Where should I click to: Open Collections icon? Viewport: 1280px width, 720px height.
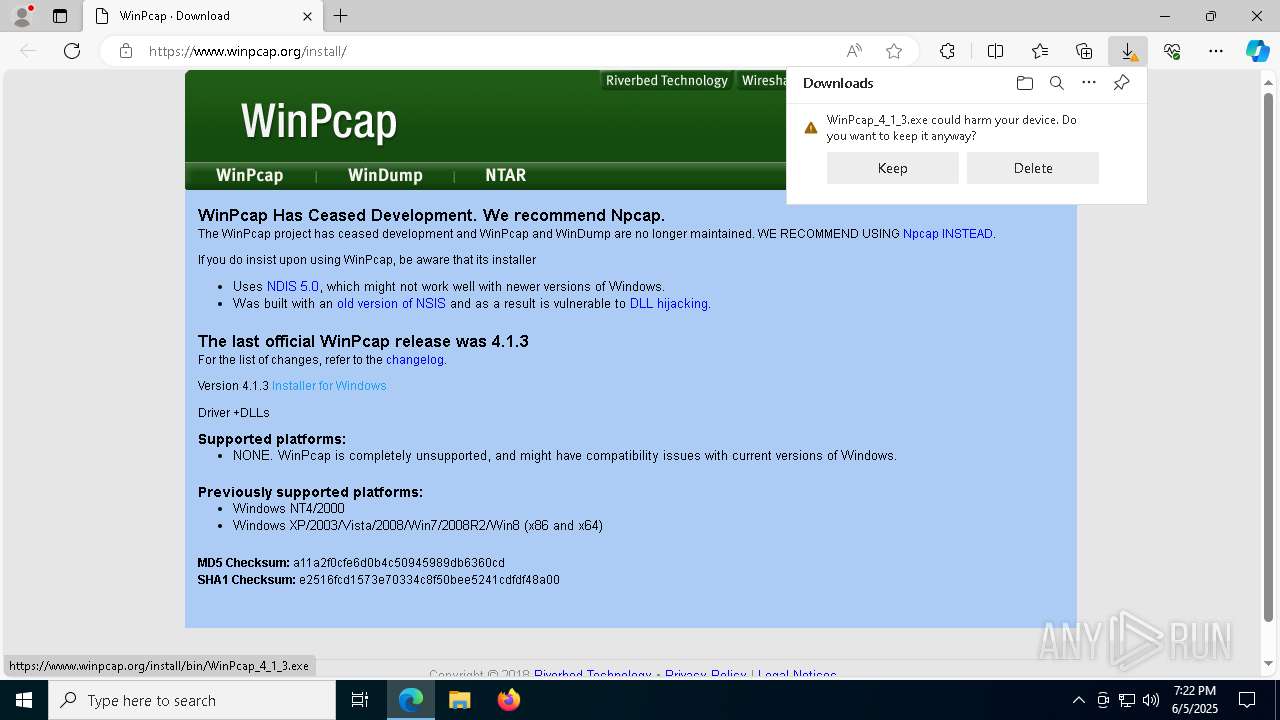[x=1084, y=51]
